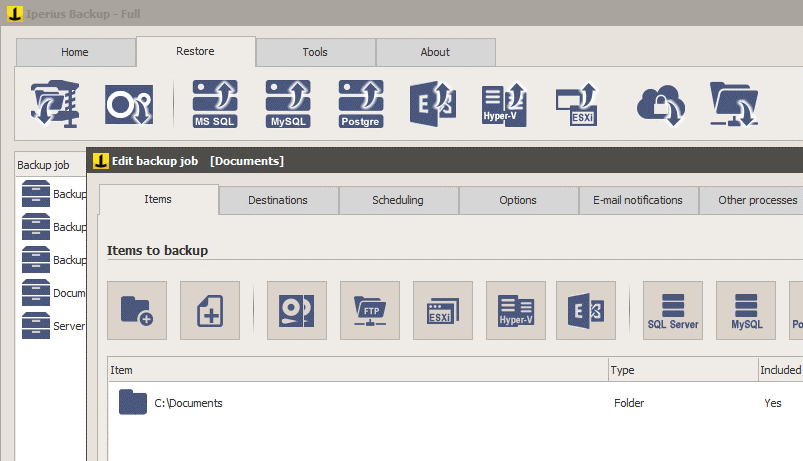Add a SQL Server backup item
This screenshot has width=803, height=461.
[673, 310]
